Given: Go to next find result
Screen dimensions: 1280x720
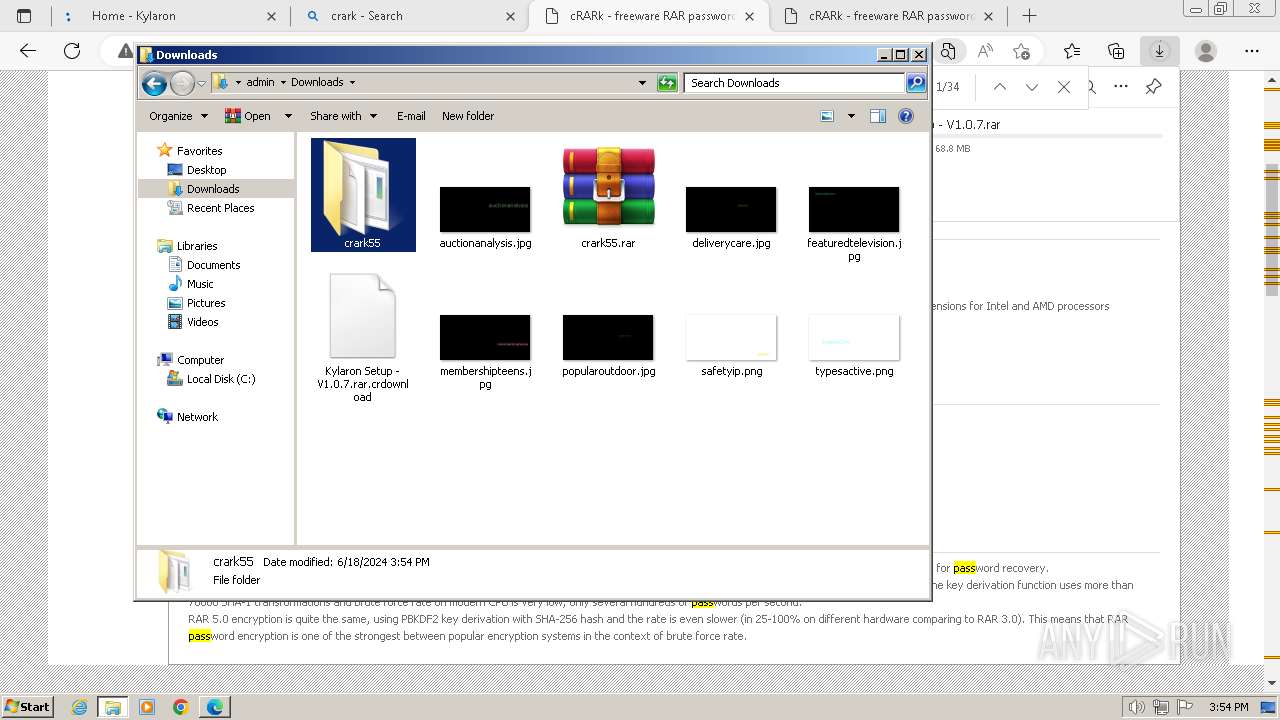Looking at the screenshot, I should pyautogui.click(x=1032, y=87).
